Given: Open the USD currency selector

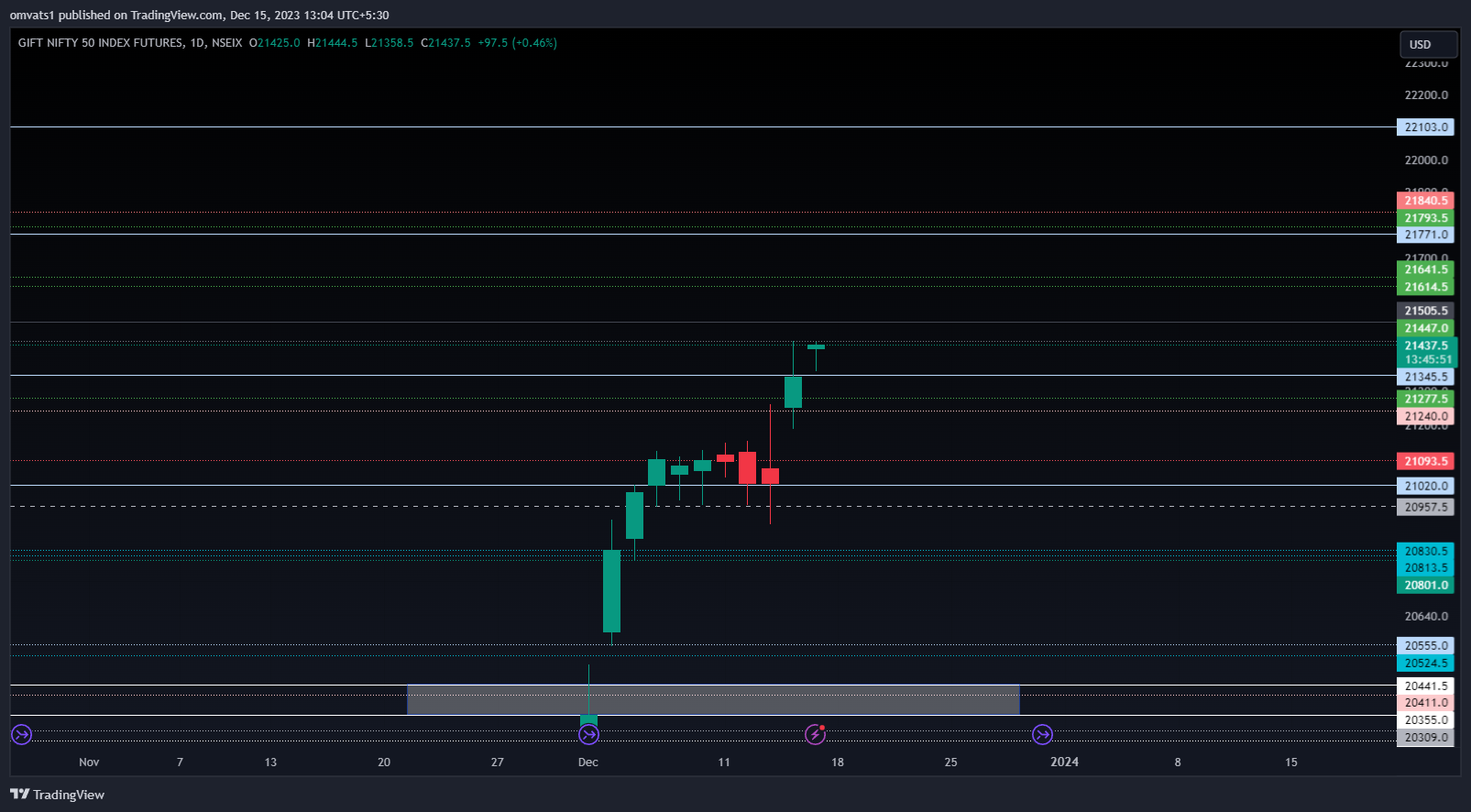Looking at the screenshot, I should [x=1428, y=44].
